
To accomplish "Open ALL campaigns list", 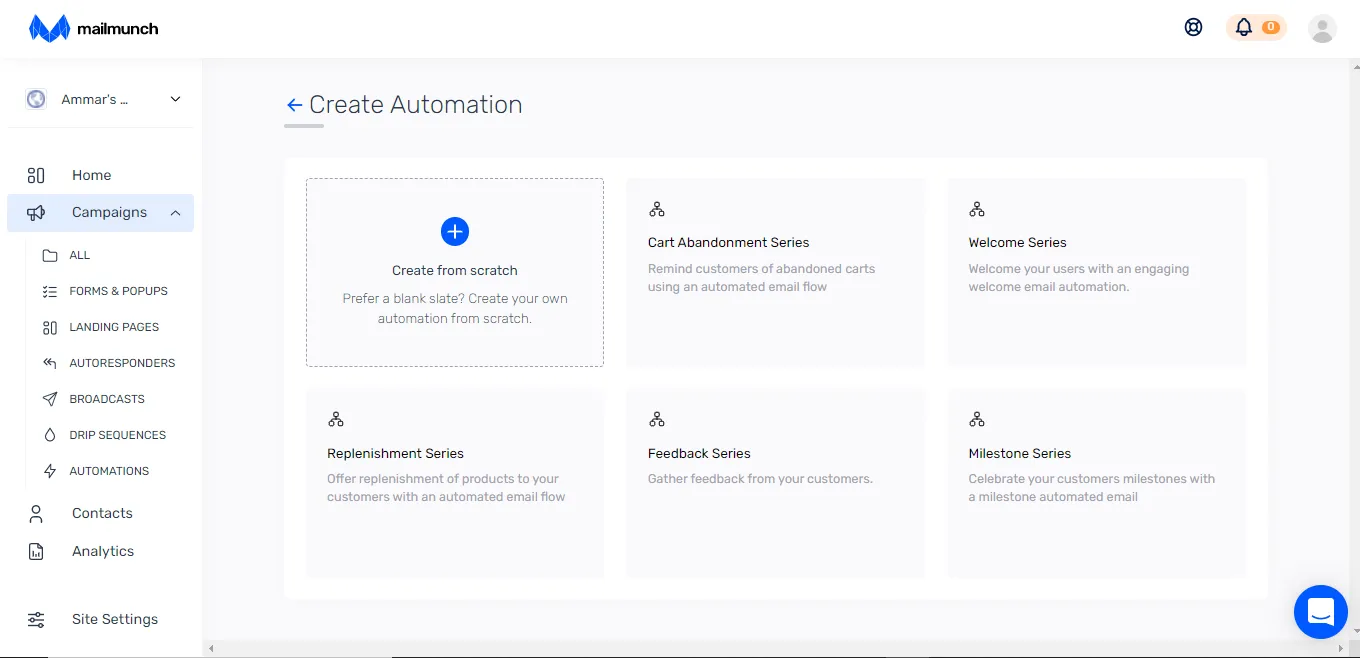I will 80,255.
